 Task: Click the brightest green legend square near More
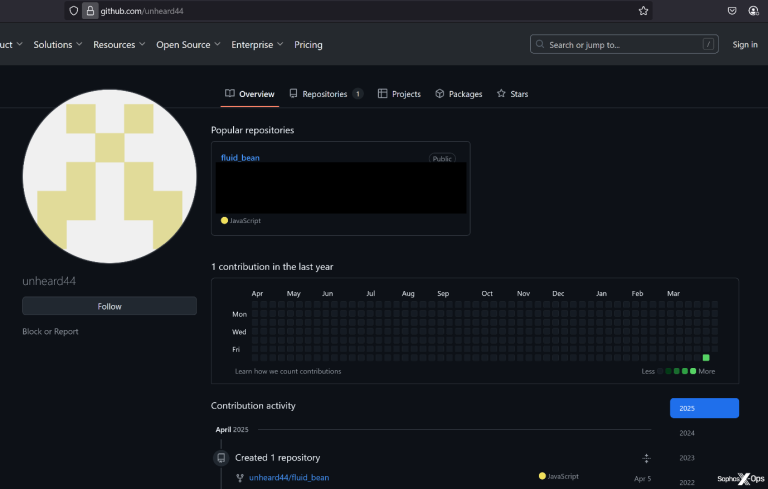693,371
